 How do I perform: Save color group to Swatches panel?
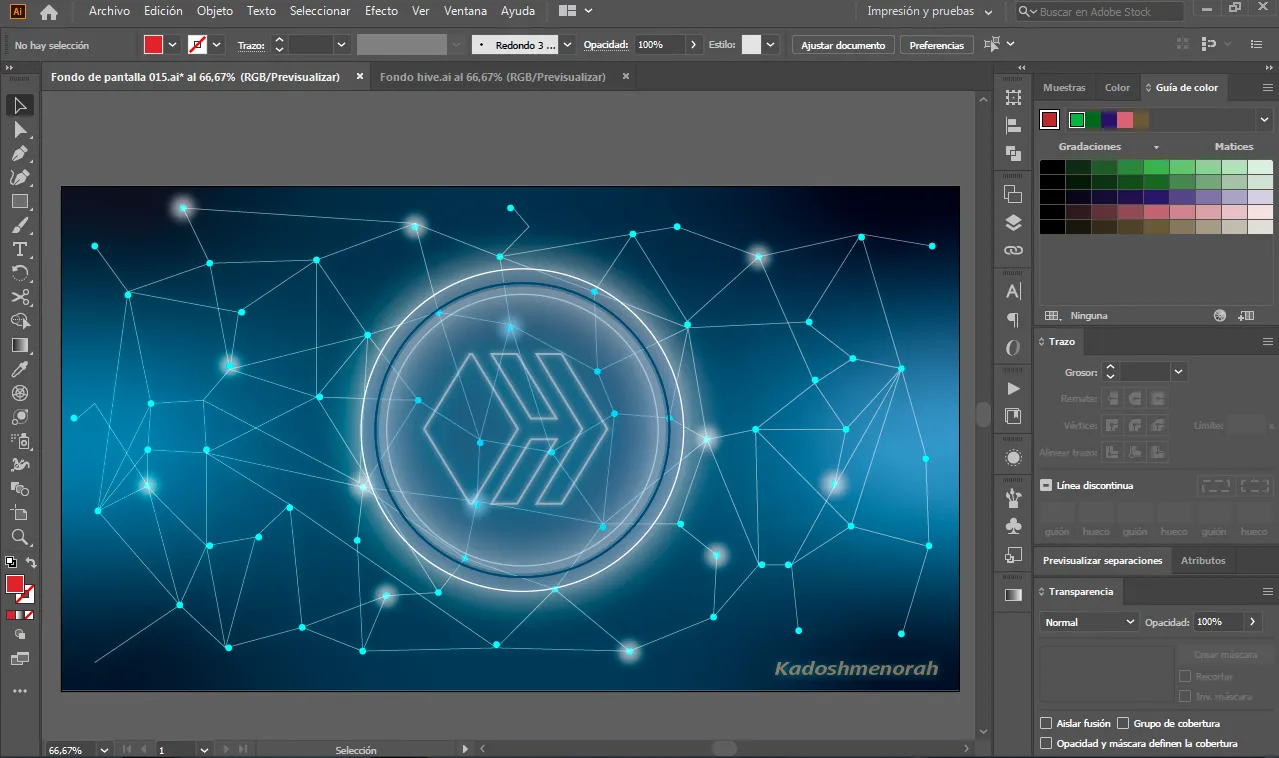[x=1246, y=315]
